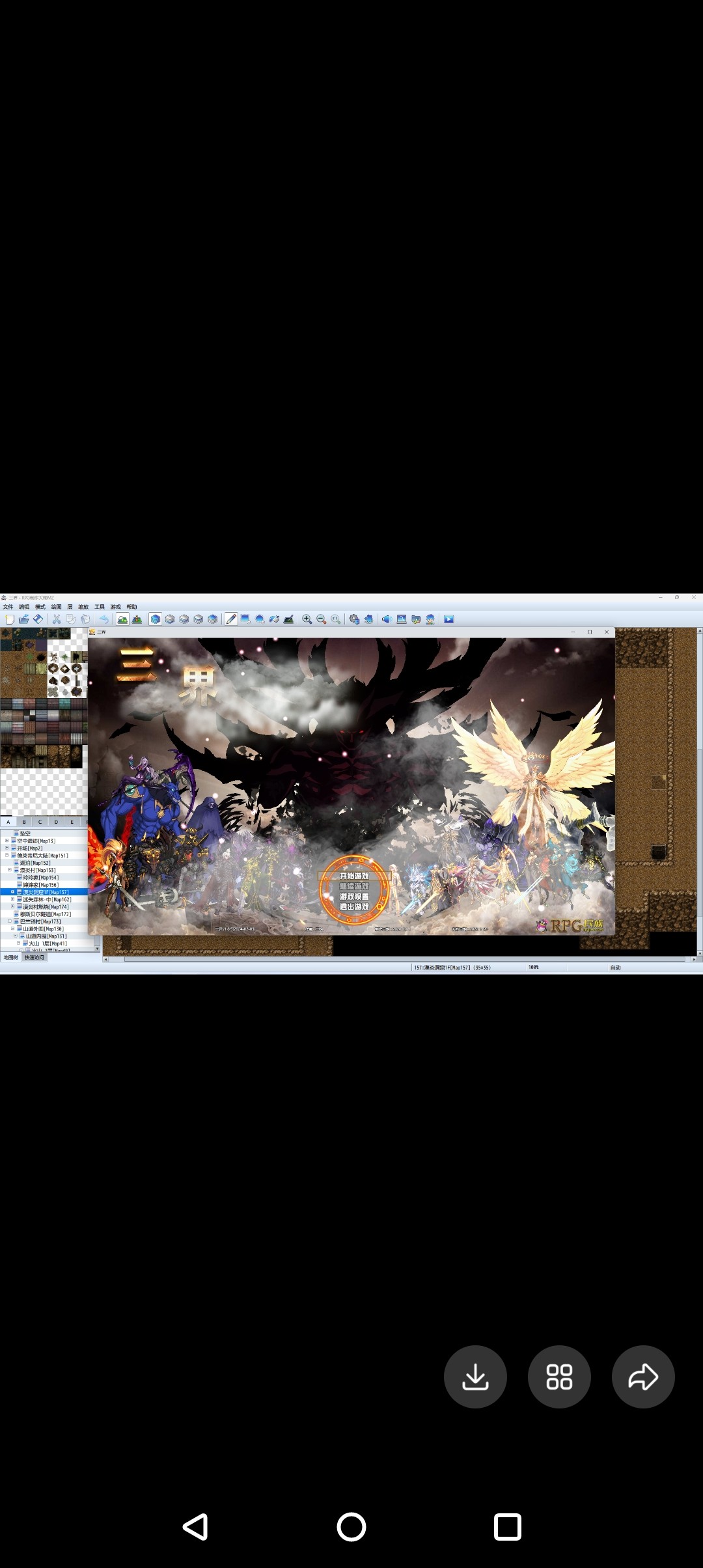Switch to the 快速访问 tab
Screen dimensions: 703x1568
34,958
